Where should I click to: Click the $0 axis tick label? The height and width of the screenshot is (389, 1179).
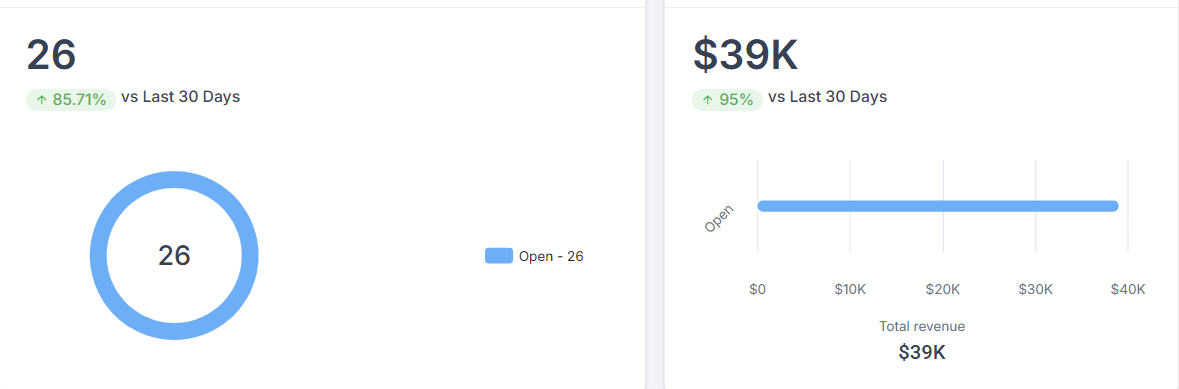click(x=757, y=290)
